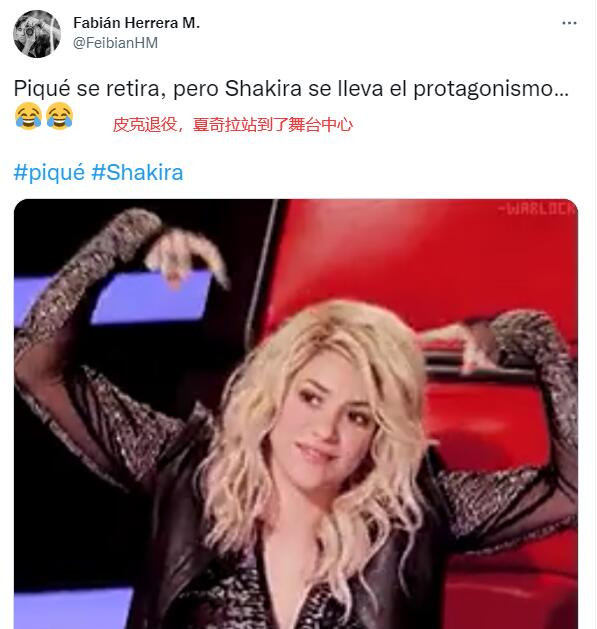Viewport: 597px width, 629px height.
Task: Click "Piqué" at the start of the tweet
Action: pos(42,88)
